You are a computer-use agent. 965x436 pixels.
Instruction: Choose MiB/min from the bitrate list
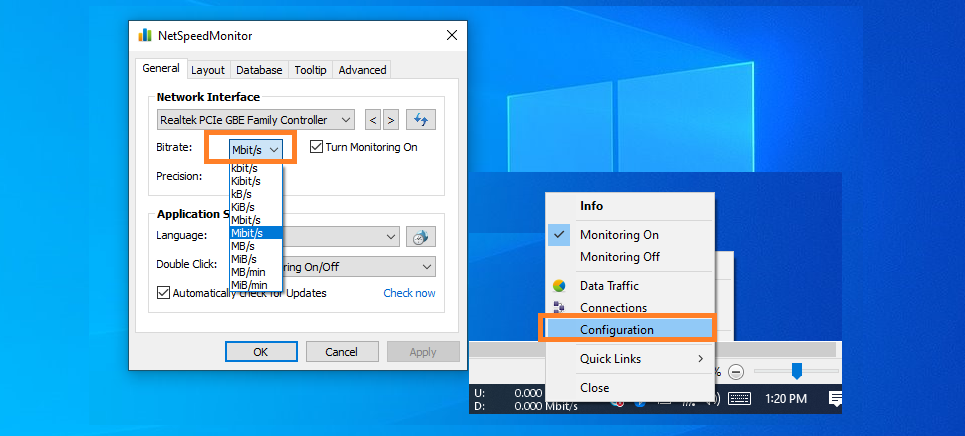255,285
